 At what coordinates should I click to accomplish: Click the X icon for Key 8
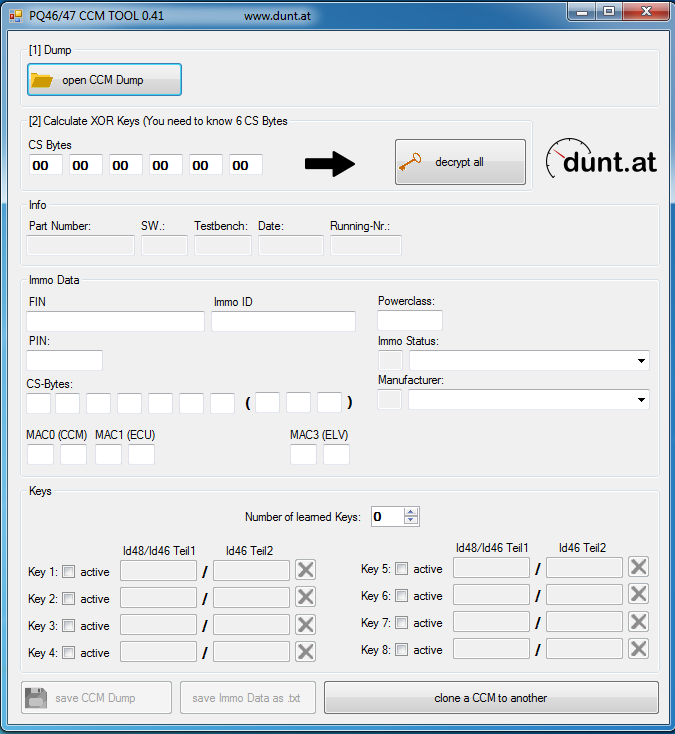tap(638, 648)
